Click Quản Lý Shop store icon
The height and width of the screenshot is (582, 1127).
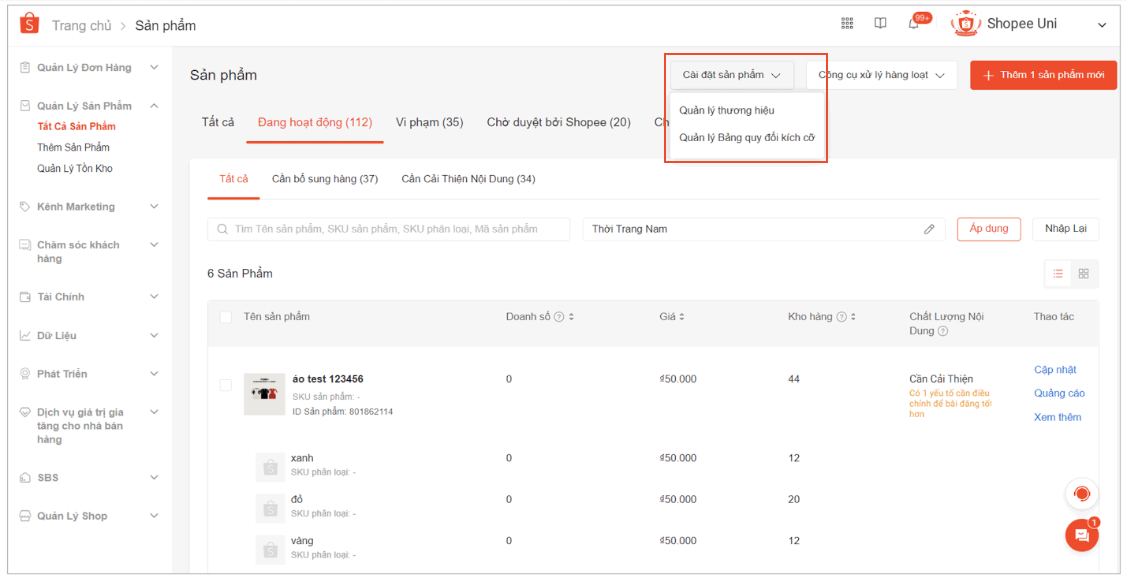click(25, 516)
